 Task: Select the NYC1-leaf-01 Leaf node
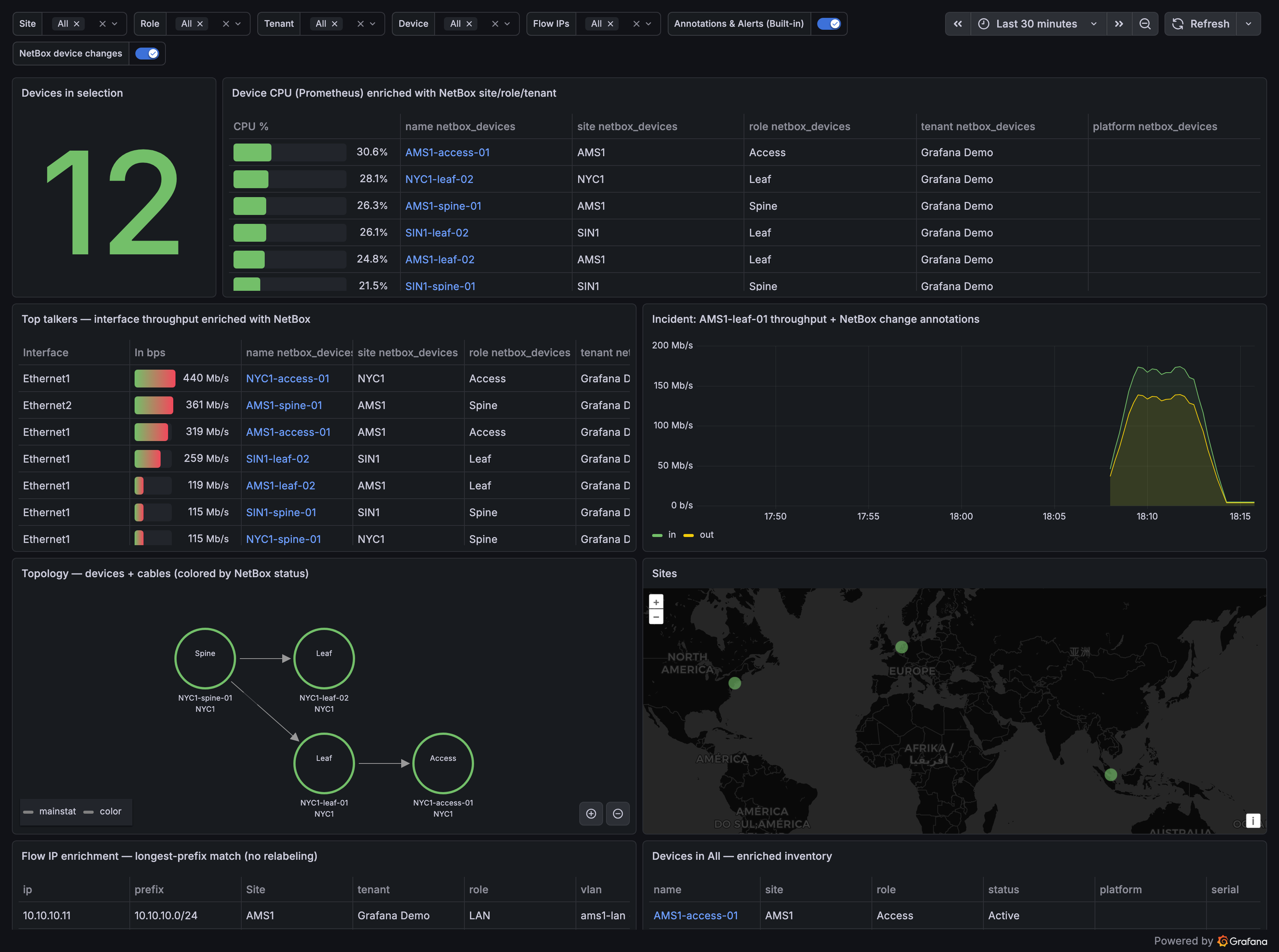324,763
